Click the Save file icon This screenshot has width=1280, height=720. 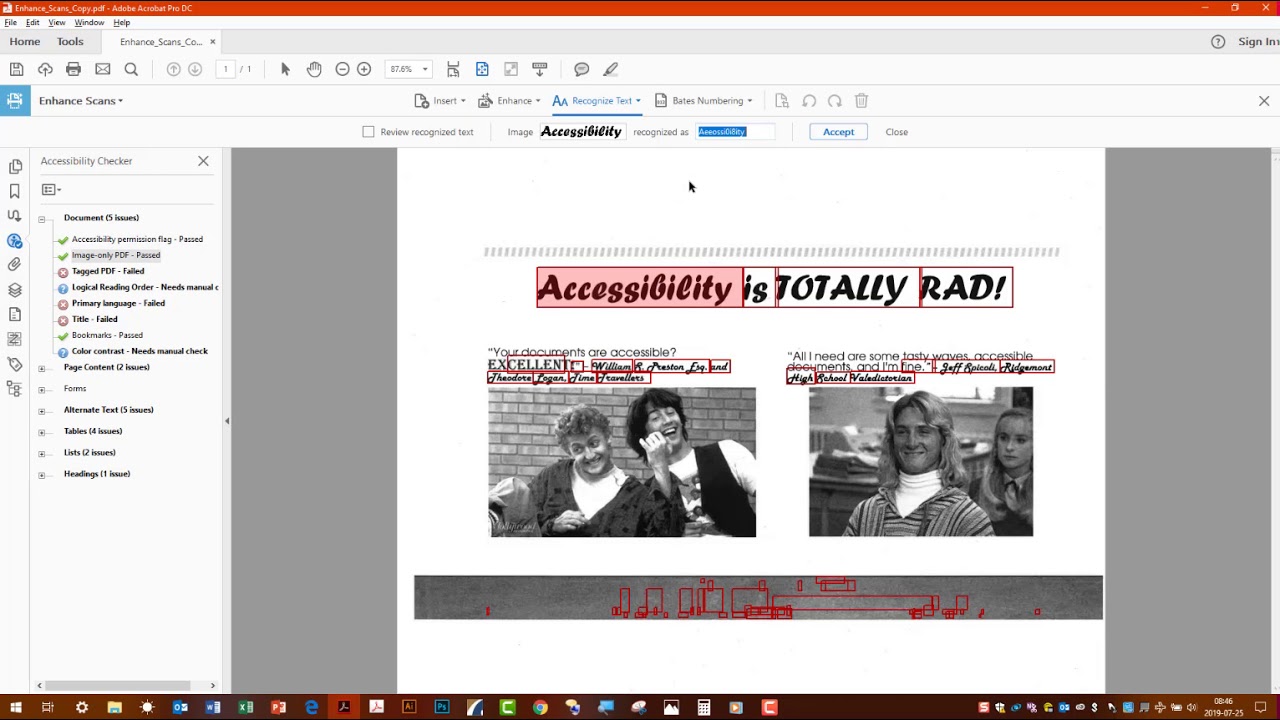pos(16,69)
